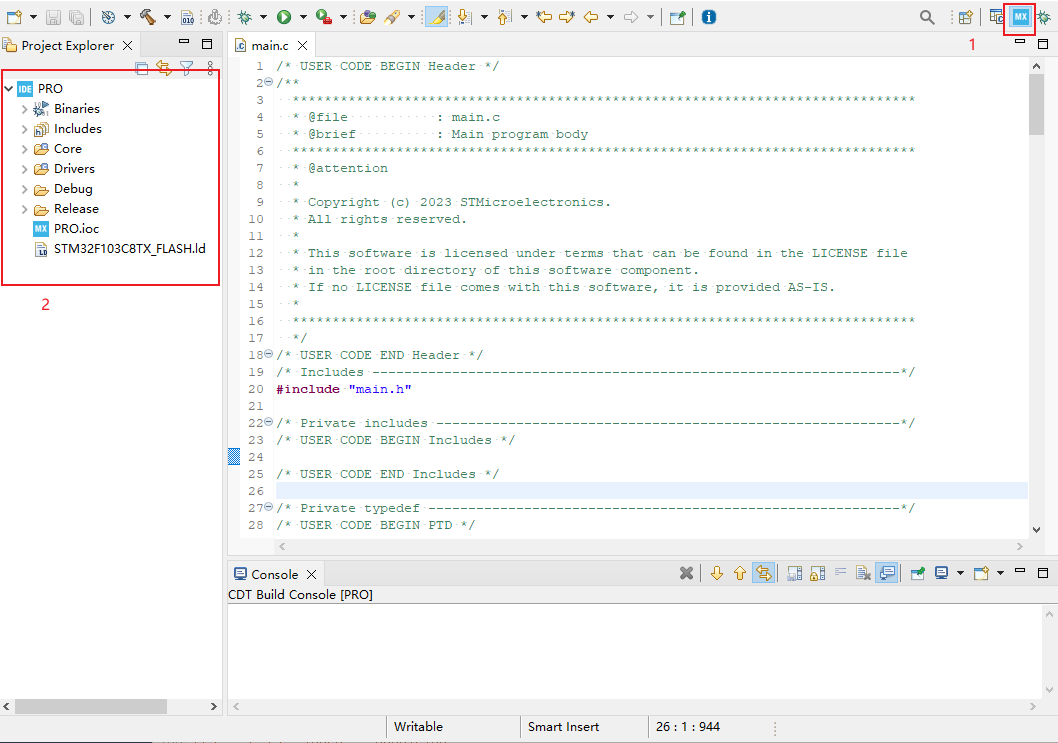This screenshot has width=1058, height=743.
Task: Click the Project Explorer filter funnel icon
Action: (187, 67)
